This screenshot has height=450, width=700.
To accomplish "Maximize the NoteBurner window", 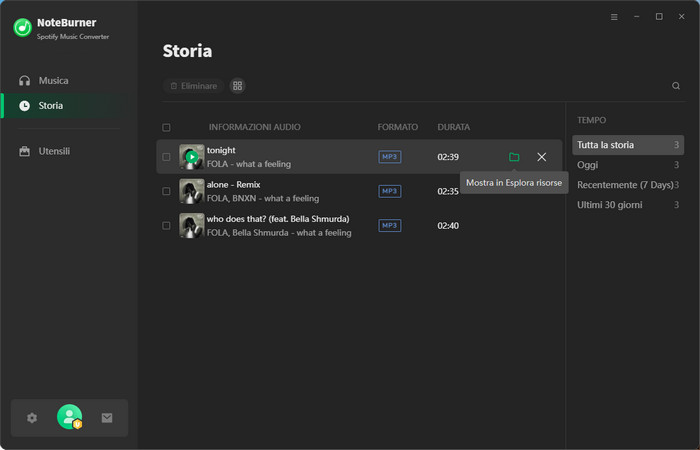I will [x=659, y=17].
